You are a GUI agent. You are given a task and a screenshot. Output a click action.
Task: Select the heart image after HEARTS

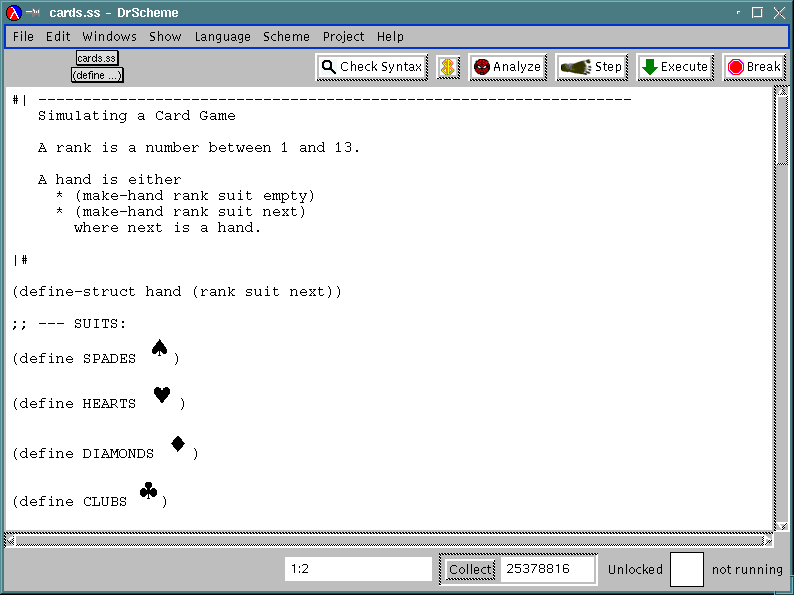(162, 395)
